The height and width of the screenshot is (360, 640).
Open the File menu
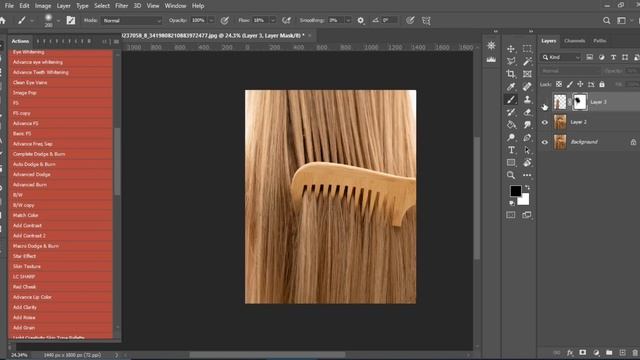coord(9,6)
